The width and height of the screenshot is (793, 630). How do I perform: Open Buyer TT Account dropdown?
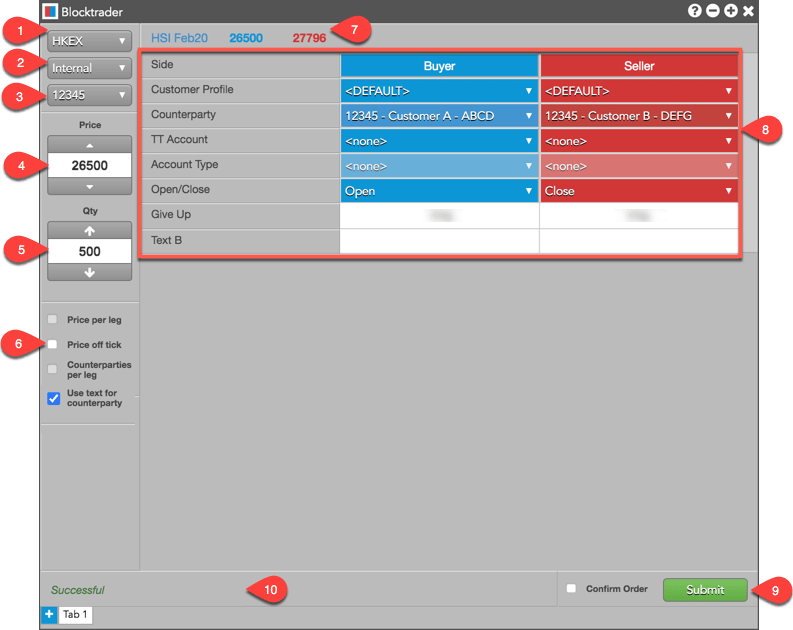tap(439, 141)
